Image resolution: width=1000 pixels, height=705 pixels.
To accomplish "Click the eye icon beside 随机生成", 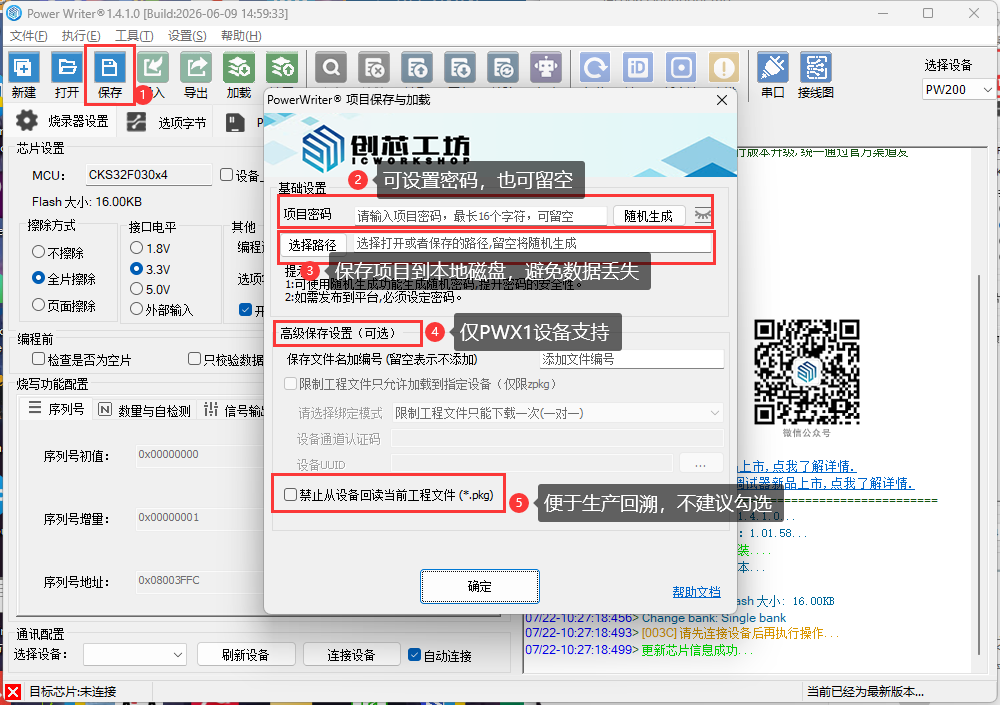I will click(702, 215).
